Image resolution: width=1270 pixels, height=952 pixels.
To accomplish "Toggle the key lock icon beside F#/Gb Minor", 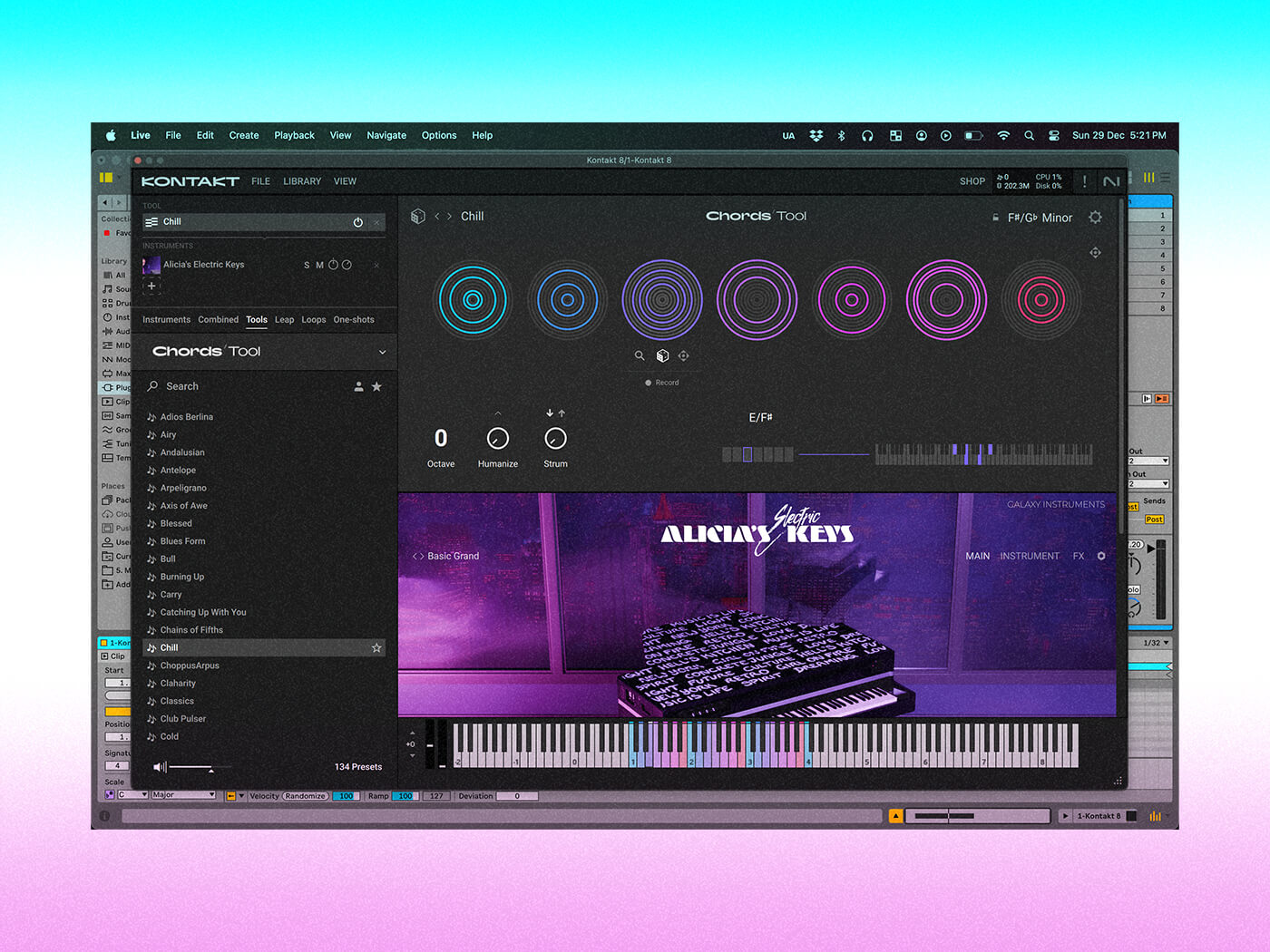I will [995, 218].
